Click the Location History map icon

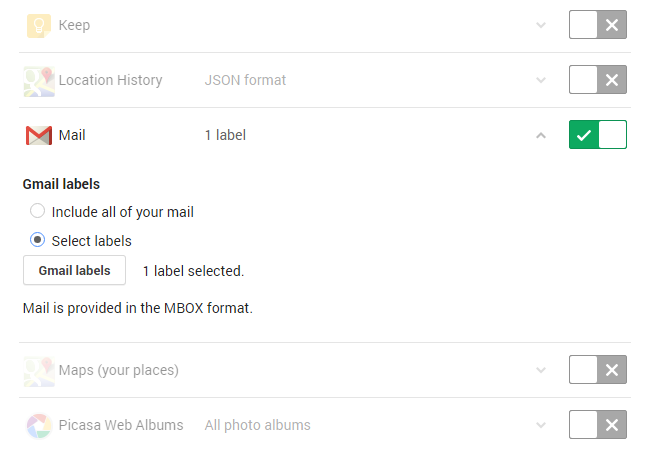(39, 81)
